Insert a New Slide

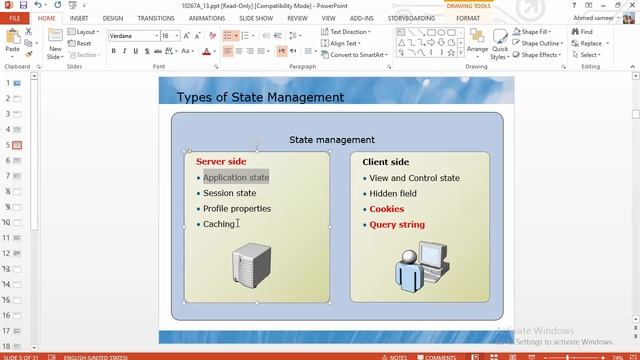pos(55,44)
